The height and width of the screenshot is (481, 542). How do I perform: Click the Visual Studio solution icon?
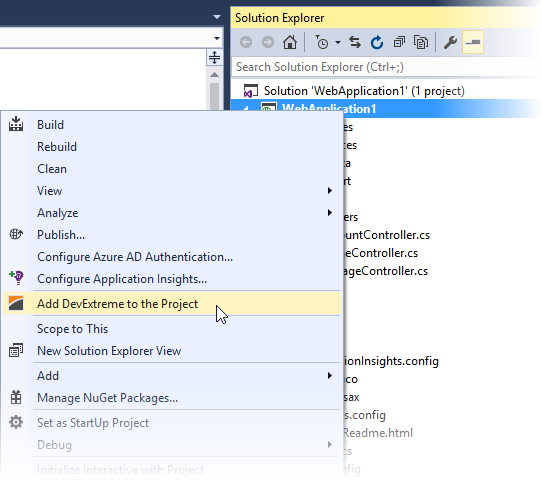251,91
